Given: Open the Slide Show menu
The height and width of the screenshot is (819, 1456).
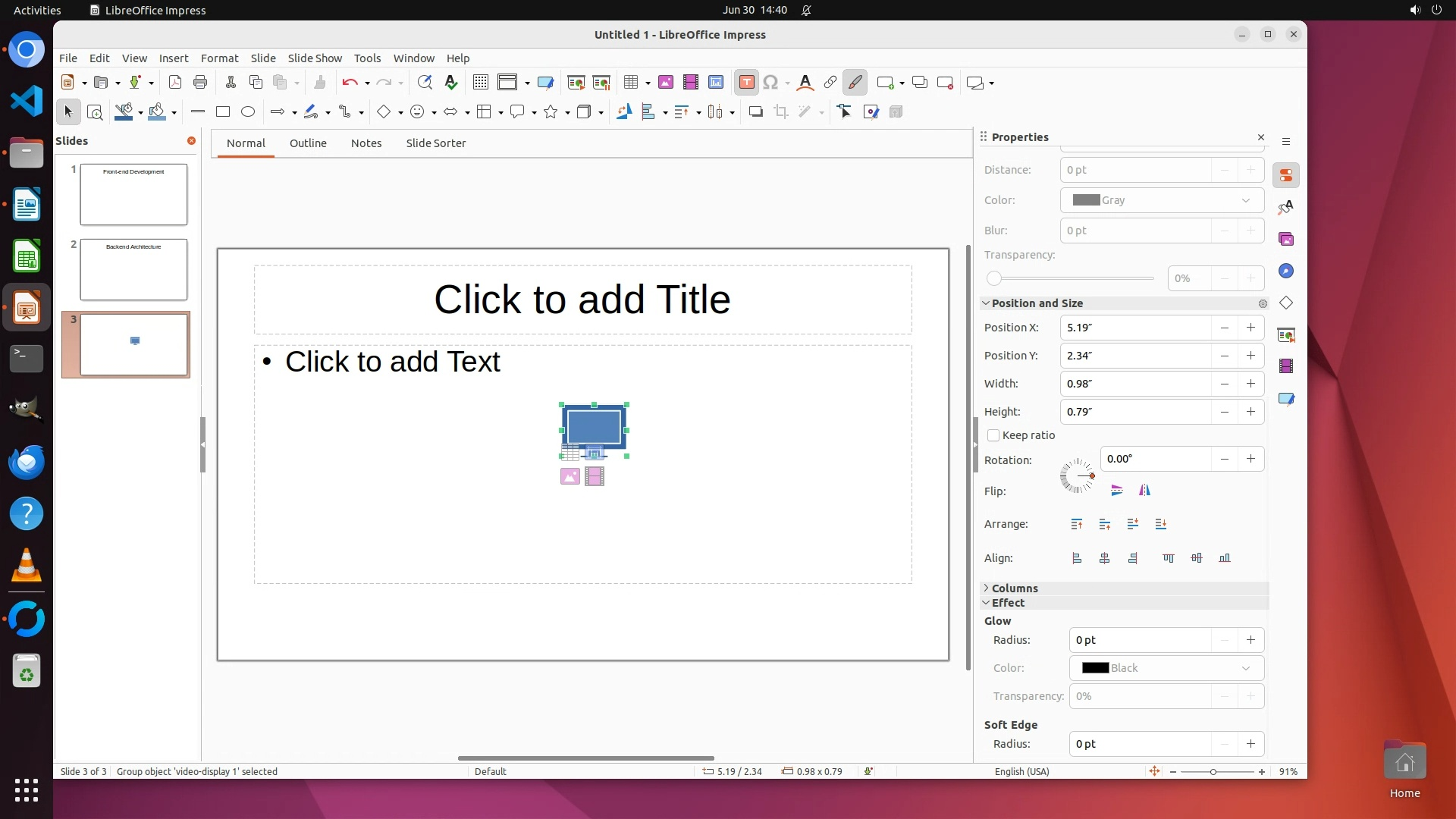Looking at the screenshot, I should [x=315, y=58].
